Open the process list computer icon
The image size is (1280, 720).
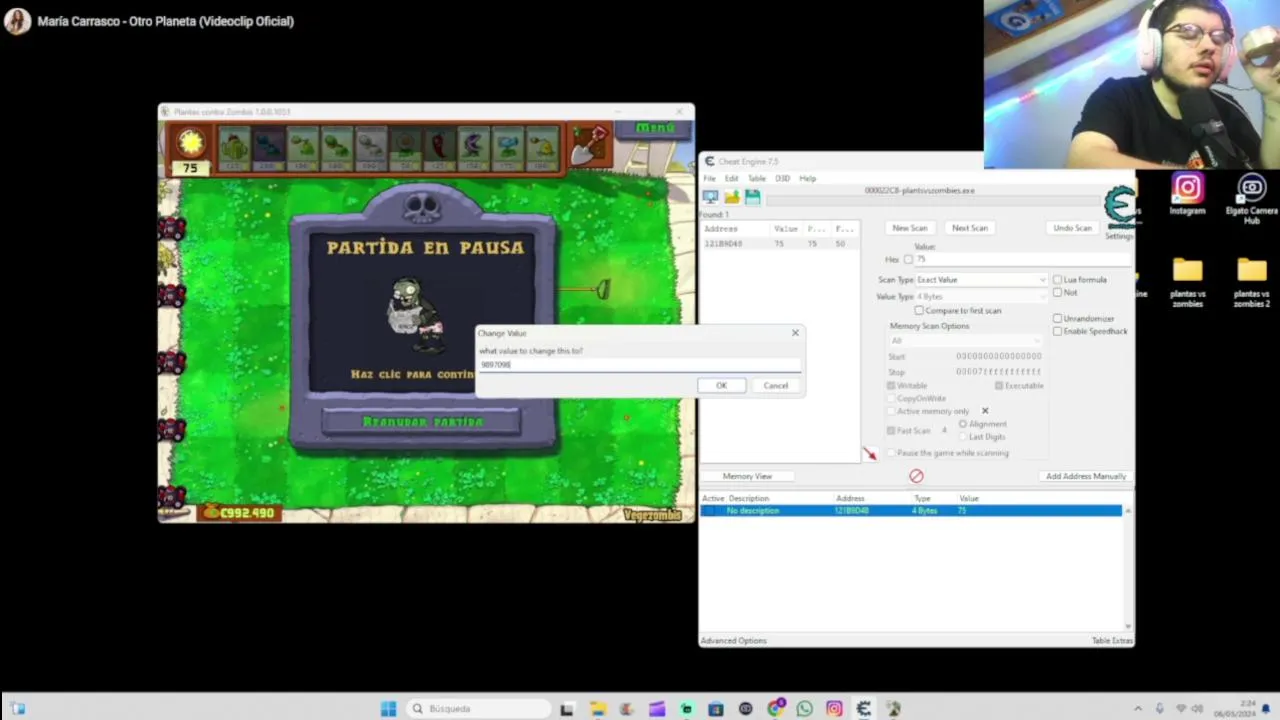[x=710, y=197]
